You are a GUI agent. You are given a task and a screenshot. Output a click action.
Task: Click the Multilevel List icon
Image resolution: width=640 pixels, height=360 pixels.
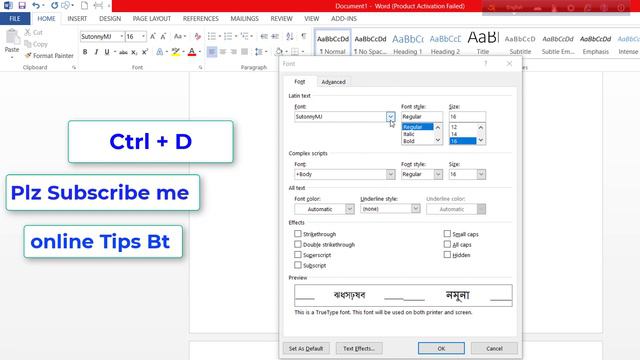tap(244, 36)
